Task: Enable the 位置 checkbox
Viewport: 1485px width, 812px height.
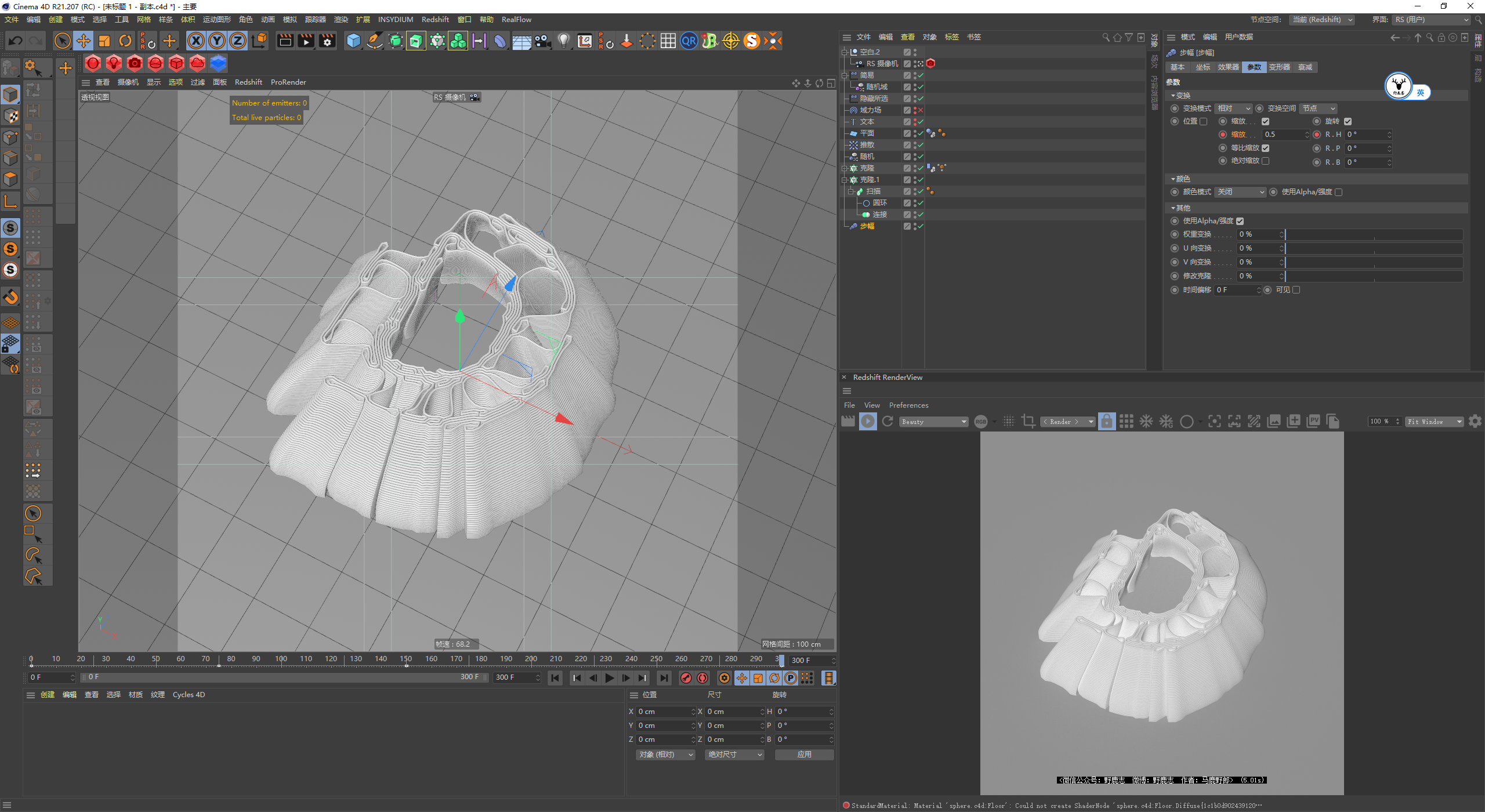Action: pyautogui.click(x=1203, y=122)
